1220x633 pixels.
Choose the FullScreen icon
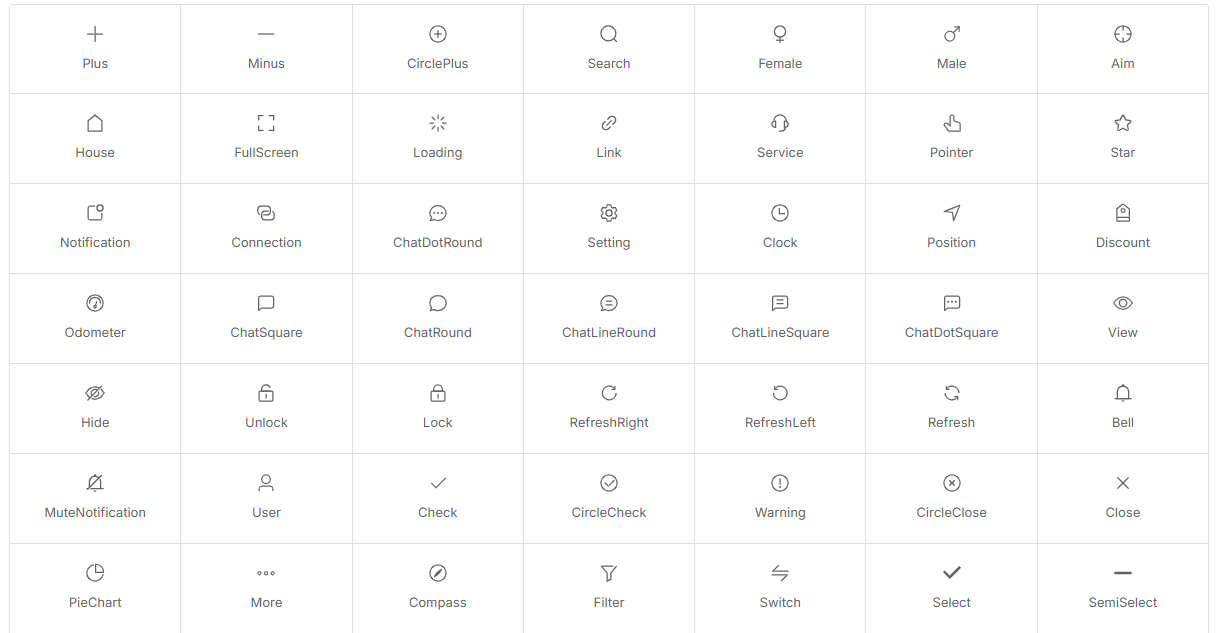tap(266, 123)
